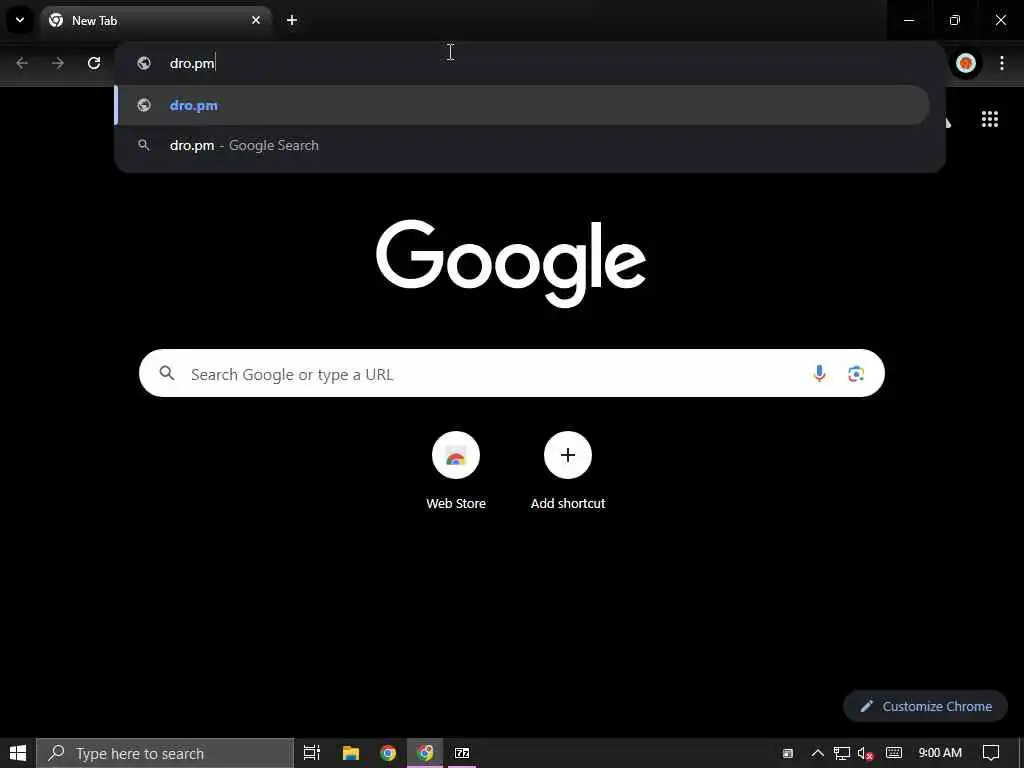Image resolution: width=1024 pixels, height=768 pixels.
Task: Click the Add shortcut button
Action: click(x=568, y=471)
